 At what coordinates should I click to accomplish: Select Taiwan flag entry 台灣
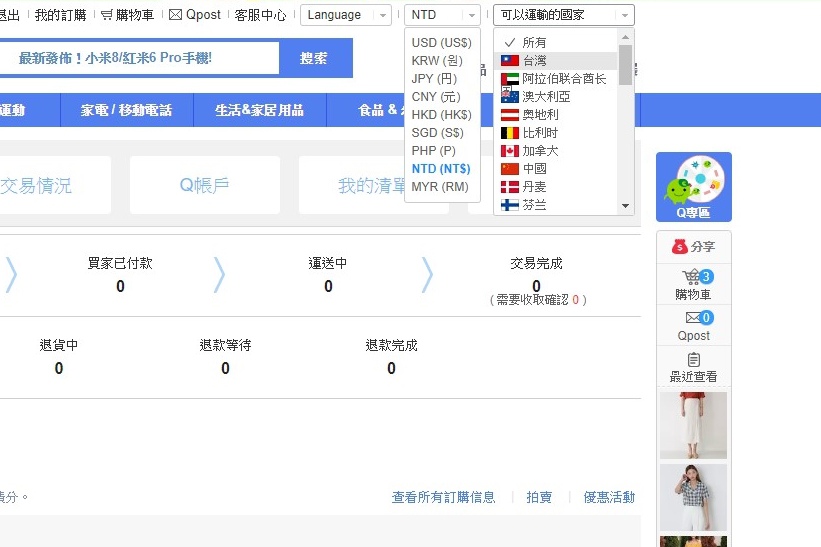(x=556, y=61)
